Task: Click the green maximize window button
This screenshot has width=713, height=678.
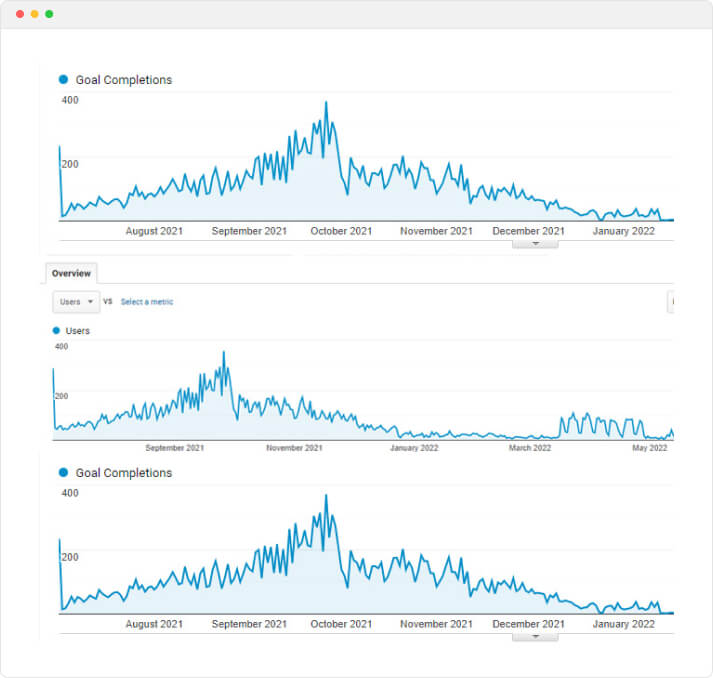Action: (49, 14)
